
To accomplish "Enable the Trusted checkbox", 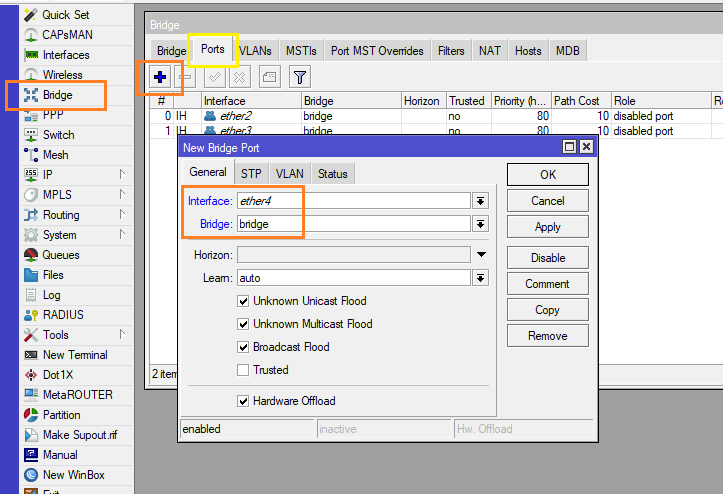I will tap(243, 370).
